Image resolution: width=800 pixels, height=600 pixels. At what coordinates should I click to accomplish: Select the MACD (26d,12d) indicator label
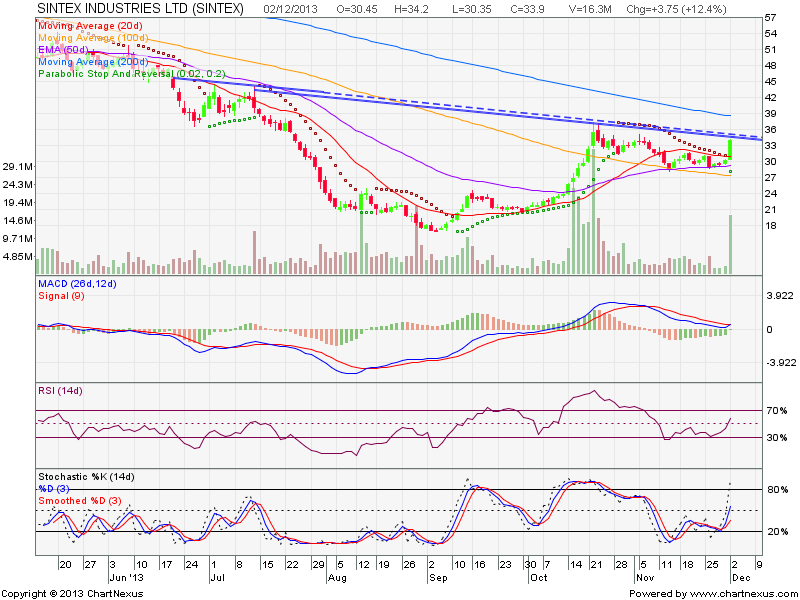point(77,284)
